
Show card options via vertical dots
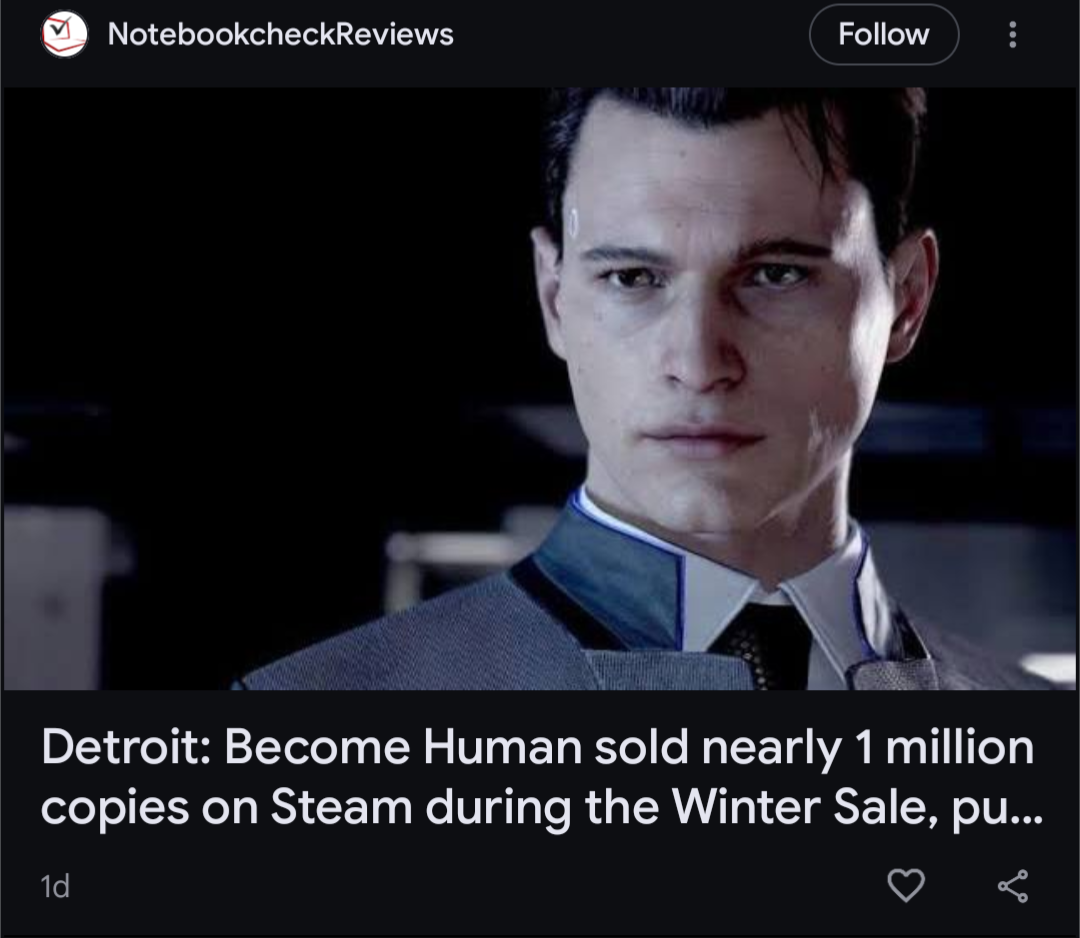tap(1012, 34)
